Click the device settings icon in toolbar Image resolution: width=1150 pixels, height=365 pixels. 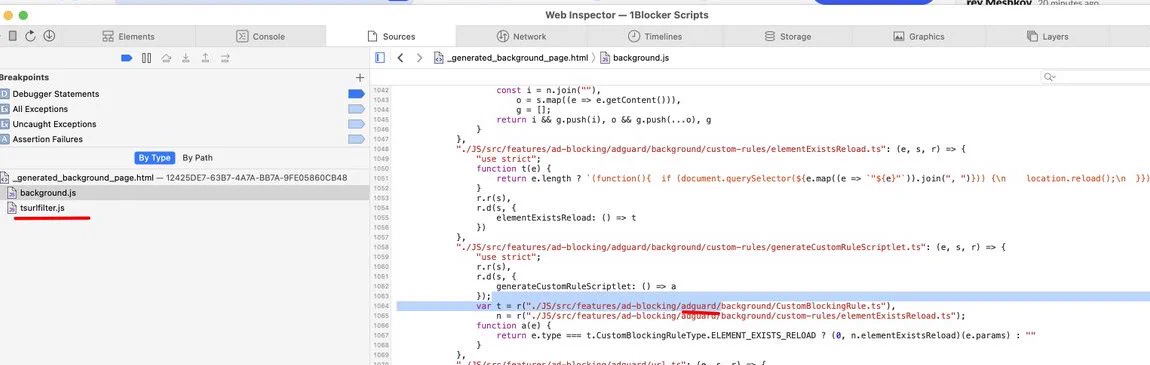(12, 36)
